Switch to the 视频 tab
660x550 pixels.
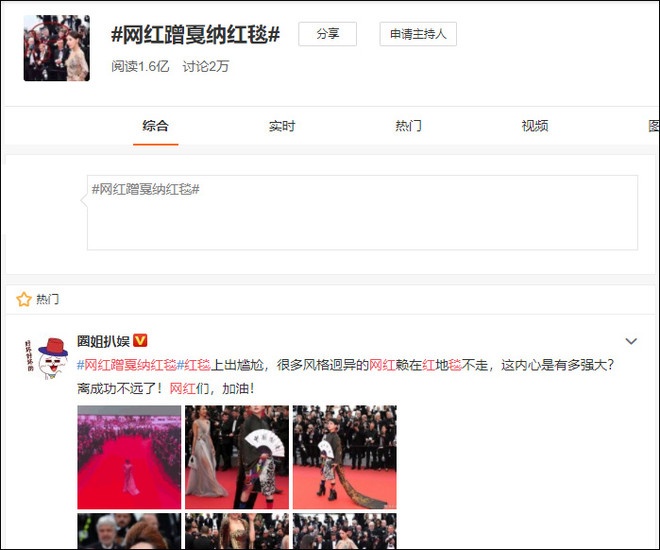coord(535,126)
